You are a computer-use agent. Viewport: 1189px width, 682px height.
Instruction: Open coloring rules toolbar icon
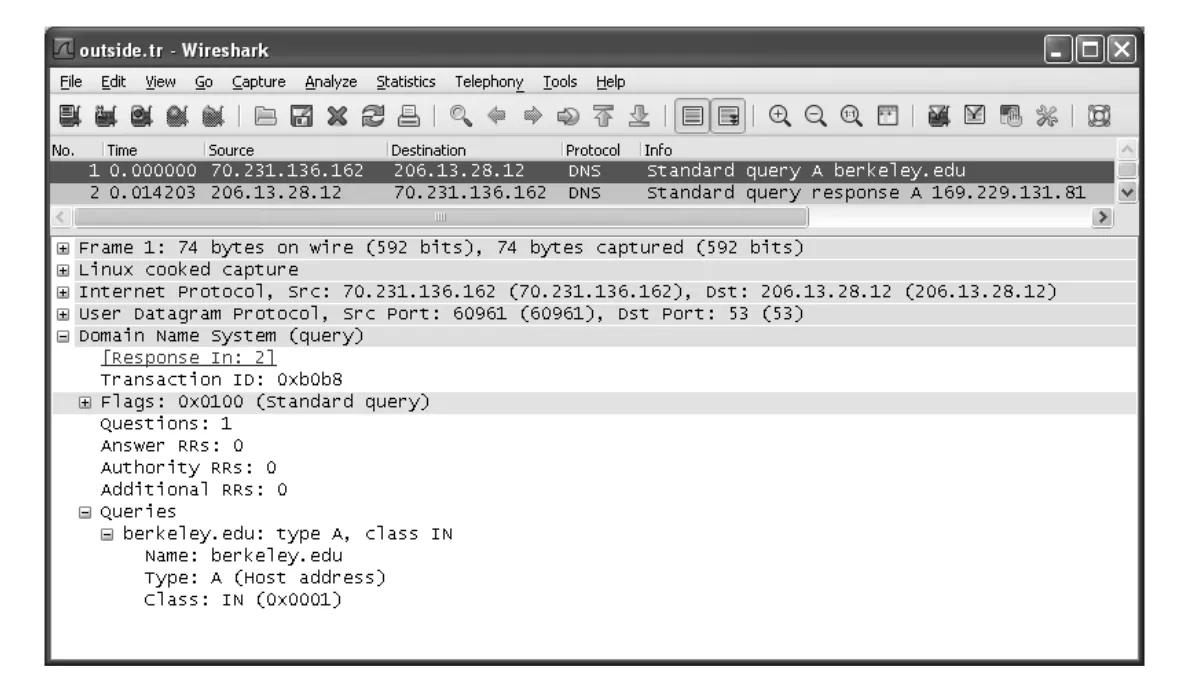coord(1011,116)
